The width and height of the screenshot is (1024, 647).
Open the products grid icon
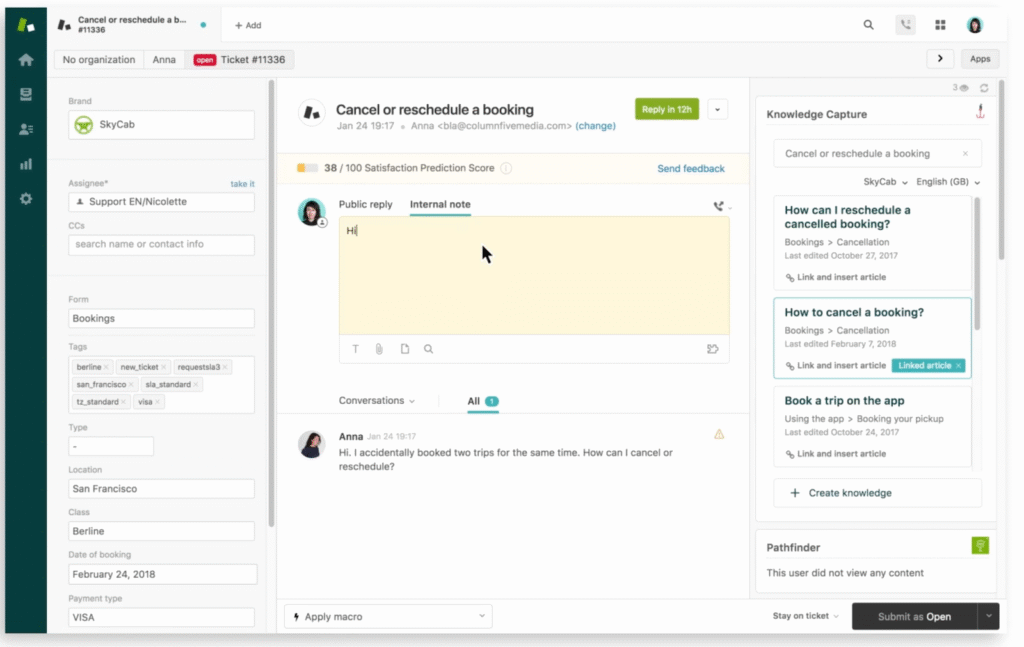(x=940, y=25)
